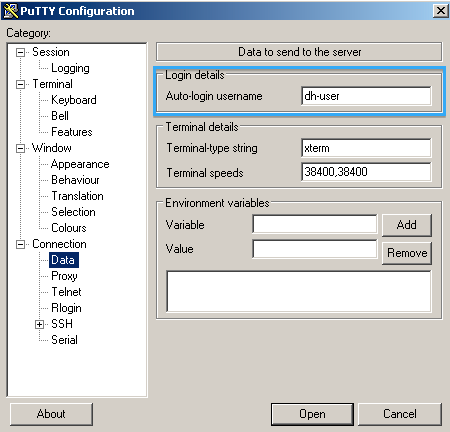Expand the SSH tree node

coord(39,324)
